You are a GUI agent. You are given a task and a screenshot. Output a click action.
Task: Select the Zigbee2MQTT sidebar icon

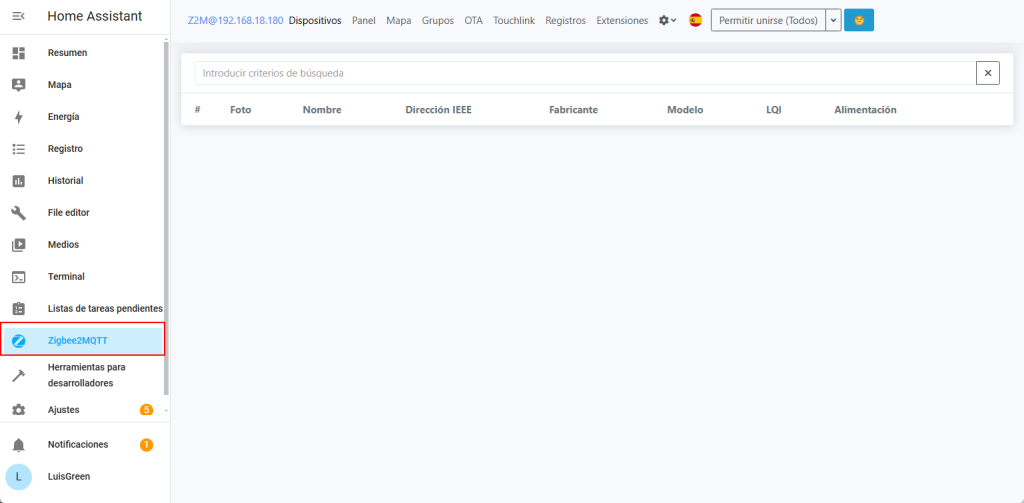pyautogui.click(x=18, y=340)
